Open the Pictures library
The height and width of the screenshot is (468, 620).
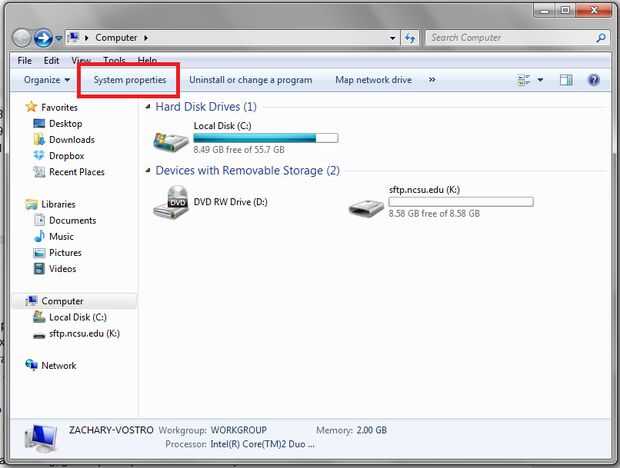coord(65,253)
